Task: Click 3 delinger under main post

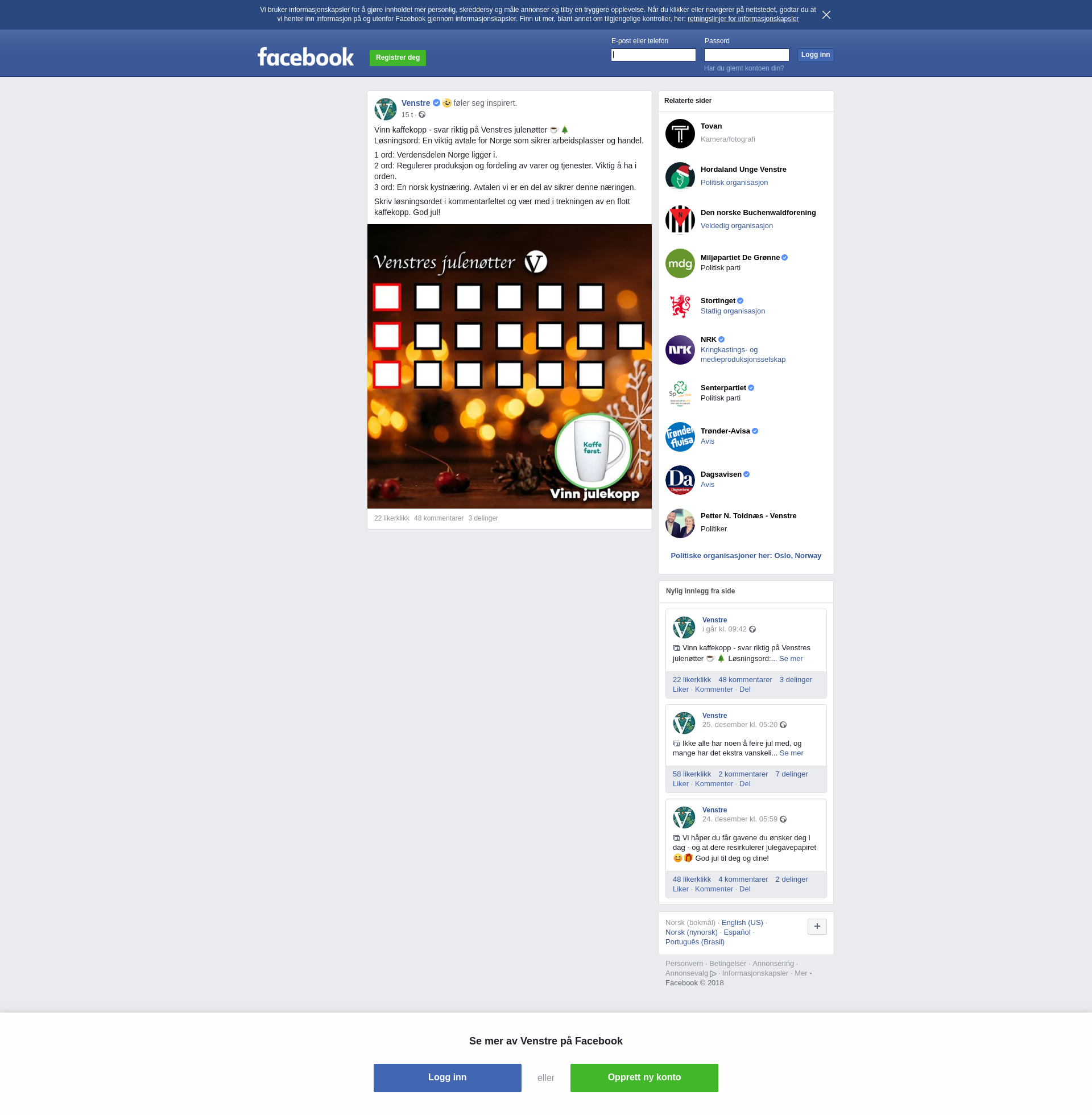Action: pyautogui.click(x=483, y=518)
